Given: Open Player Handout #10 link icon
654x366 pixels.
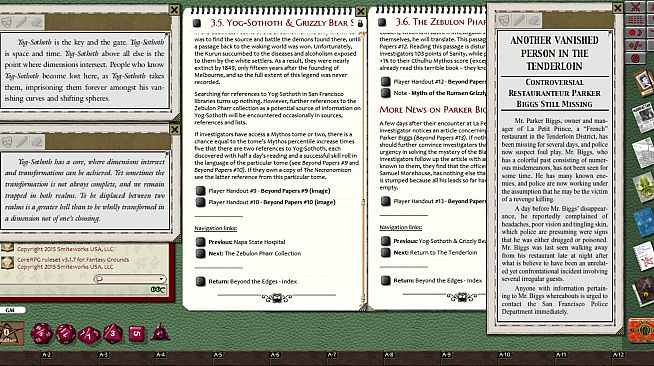Looking at the screenshot, I should [200, 202].
